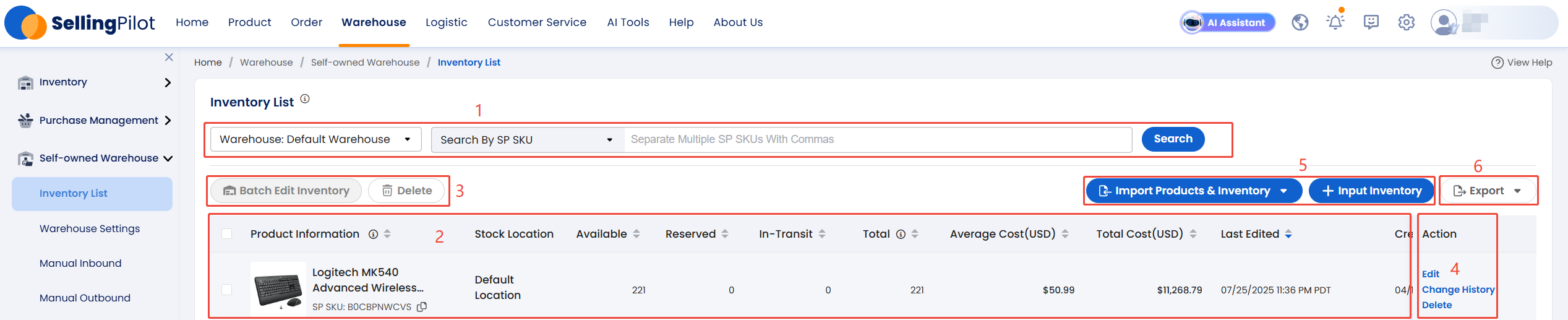The image size is (1568, 320).
Task: Check the Logitech MK540 row checkbox
Action: coord(227,290)
